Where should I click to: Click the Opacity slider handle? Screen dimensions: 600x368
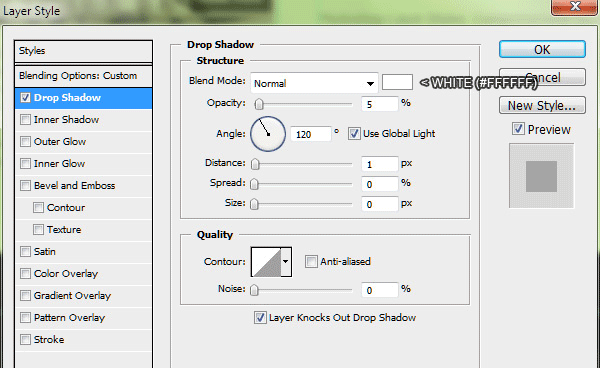click(259, 104)
